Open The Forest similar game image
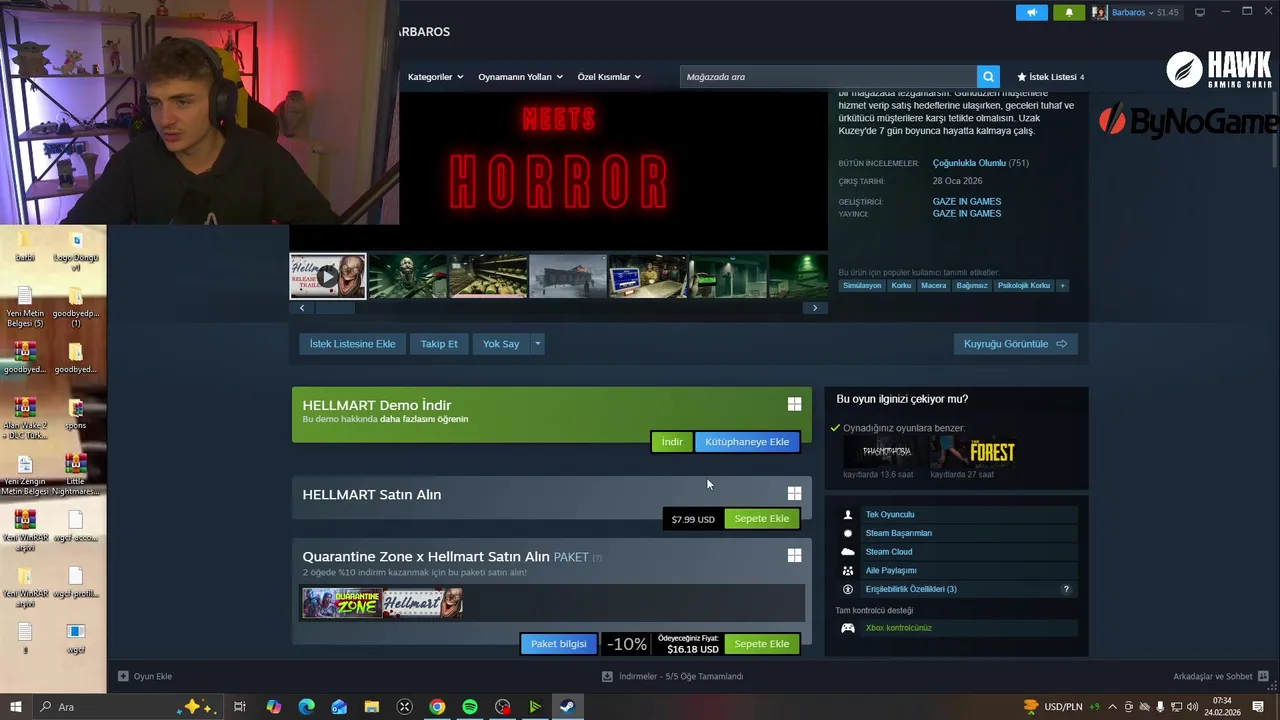 [x=972, y=452]
